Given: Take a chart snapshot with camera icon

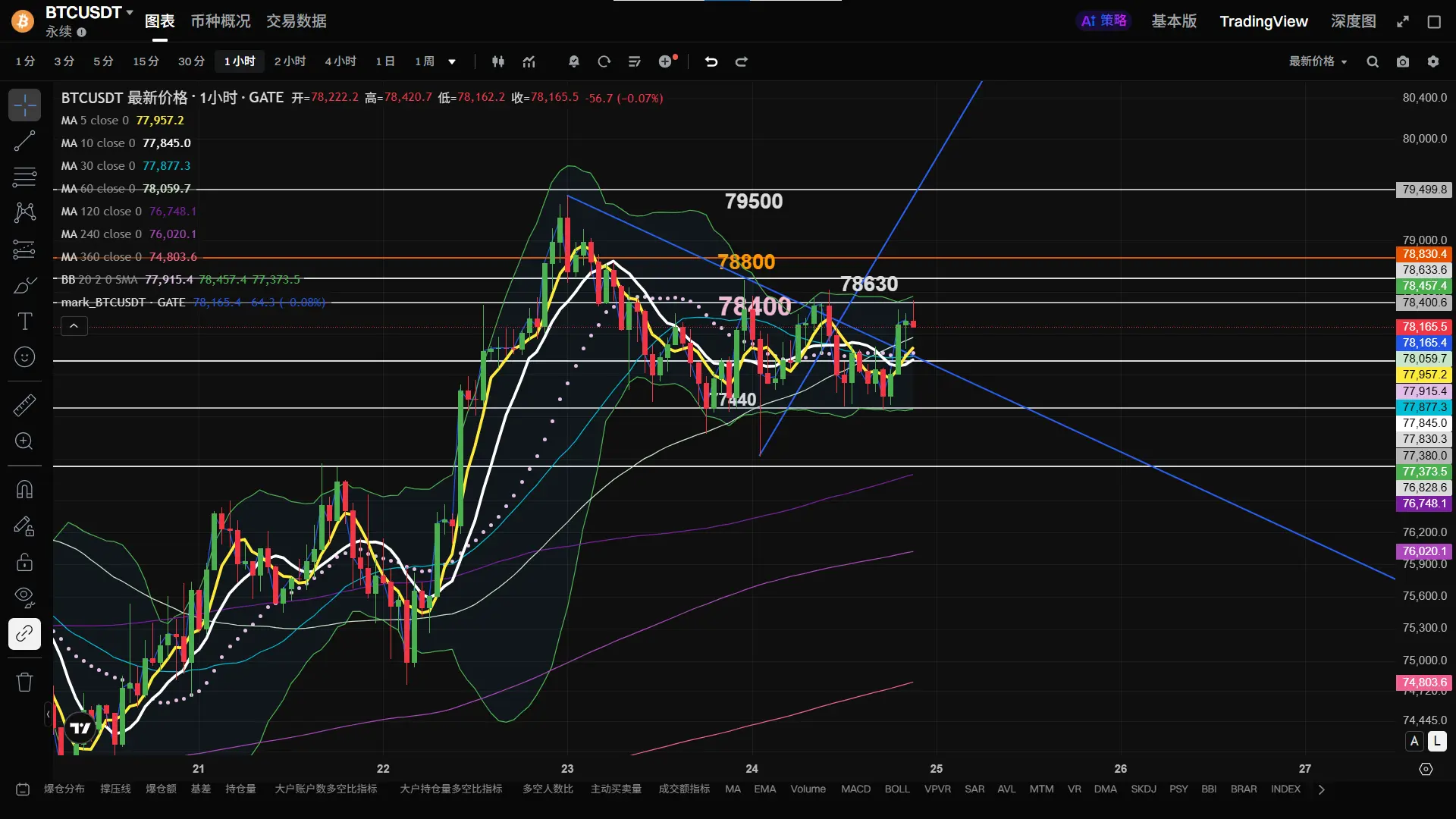Looking at the screenshot, I should coord(1403,61).
